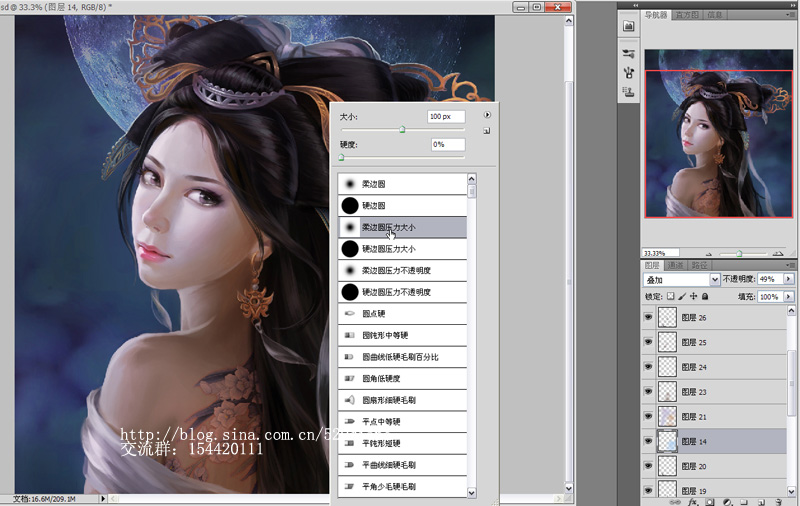The height and width of the screenshot is (506, 800).
Task: Add a layer mask
Action: click(x=710, y=502)
